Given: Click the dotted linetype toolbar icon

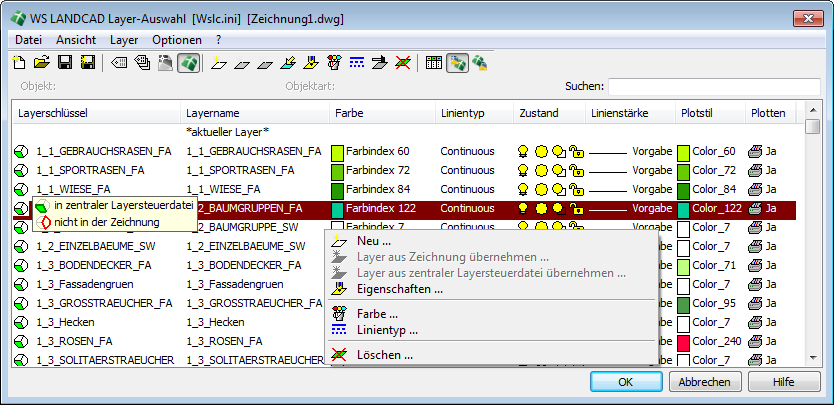Looking at the screenshot, I should coord(356,64).
